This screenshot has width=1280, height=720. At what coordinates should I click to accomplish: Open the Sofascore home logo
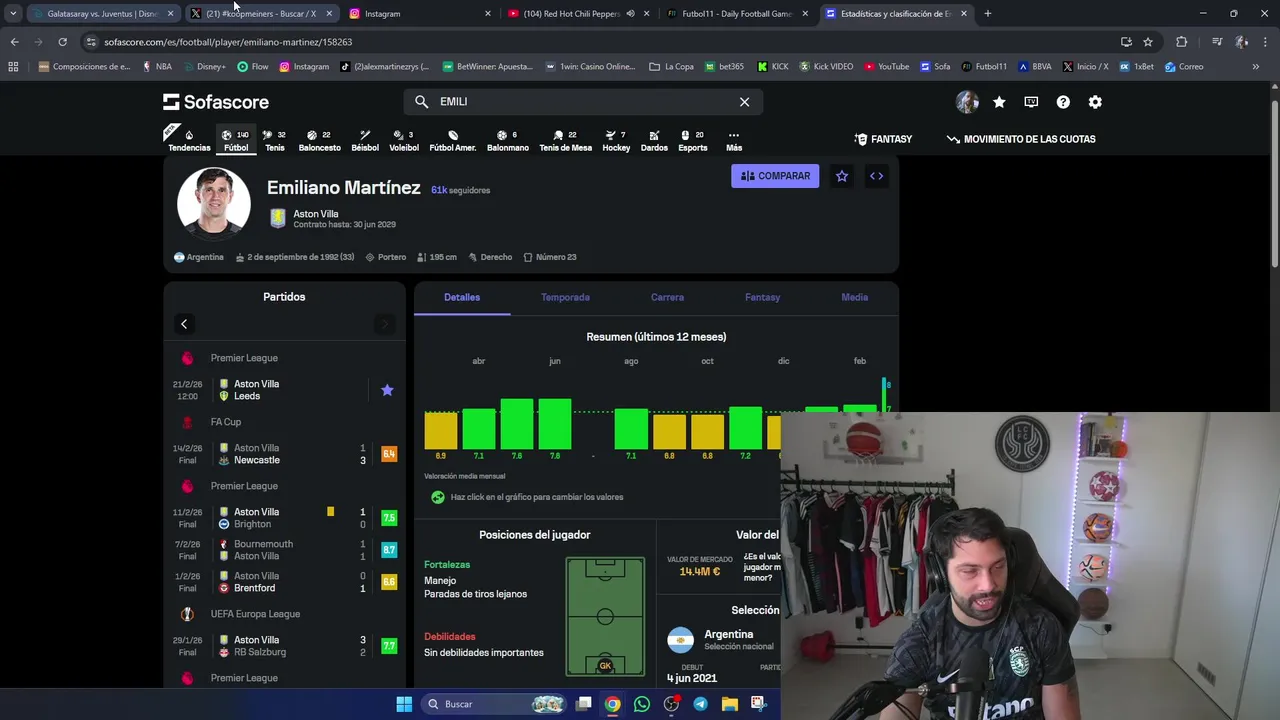216,102
